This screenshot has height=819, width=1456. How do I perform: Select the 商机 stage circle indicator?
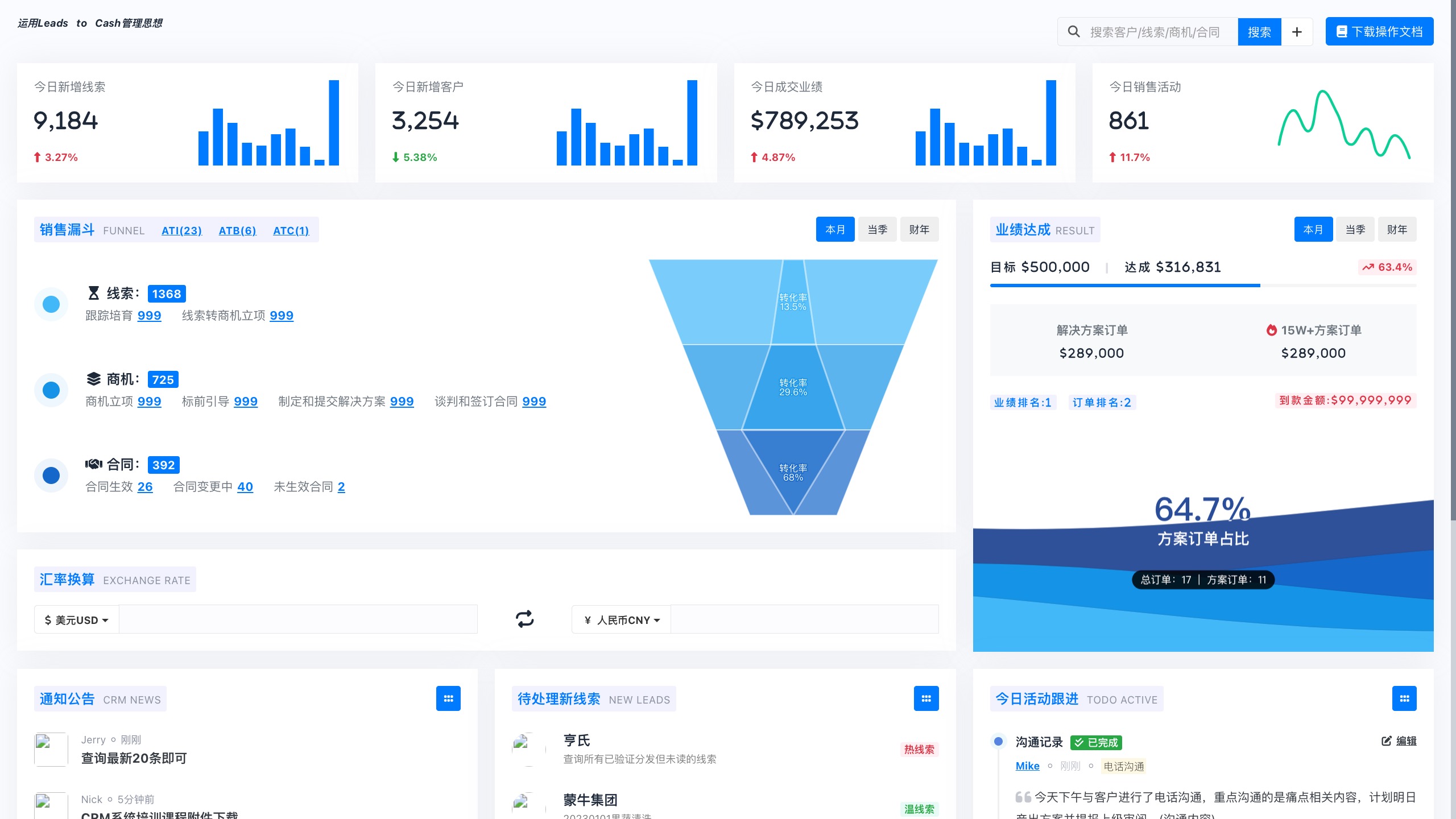coord(51,390)
